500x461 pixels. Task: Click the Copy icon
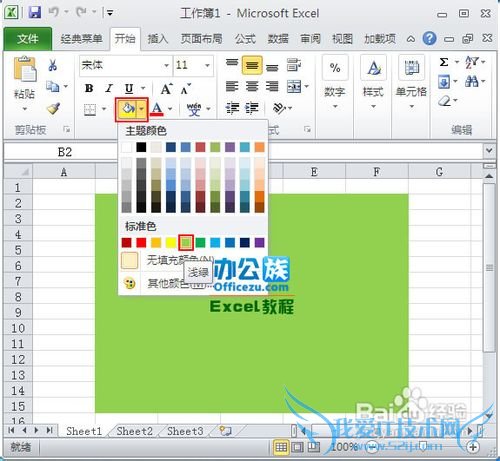tap(53, 86)
